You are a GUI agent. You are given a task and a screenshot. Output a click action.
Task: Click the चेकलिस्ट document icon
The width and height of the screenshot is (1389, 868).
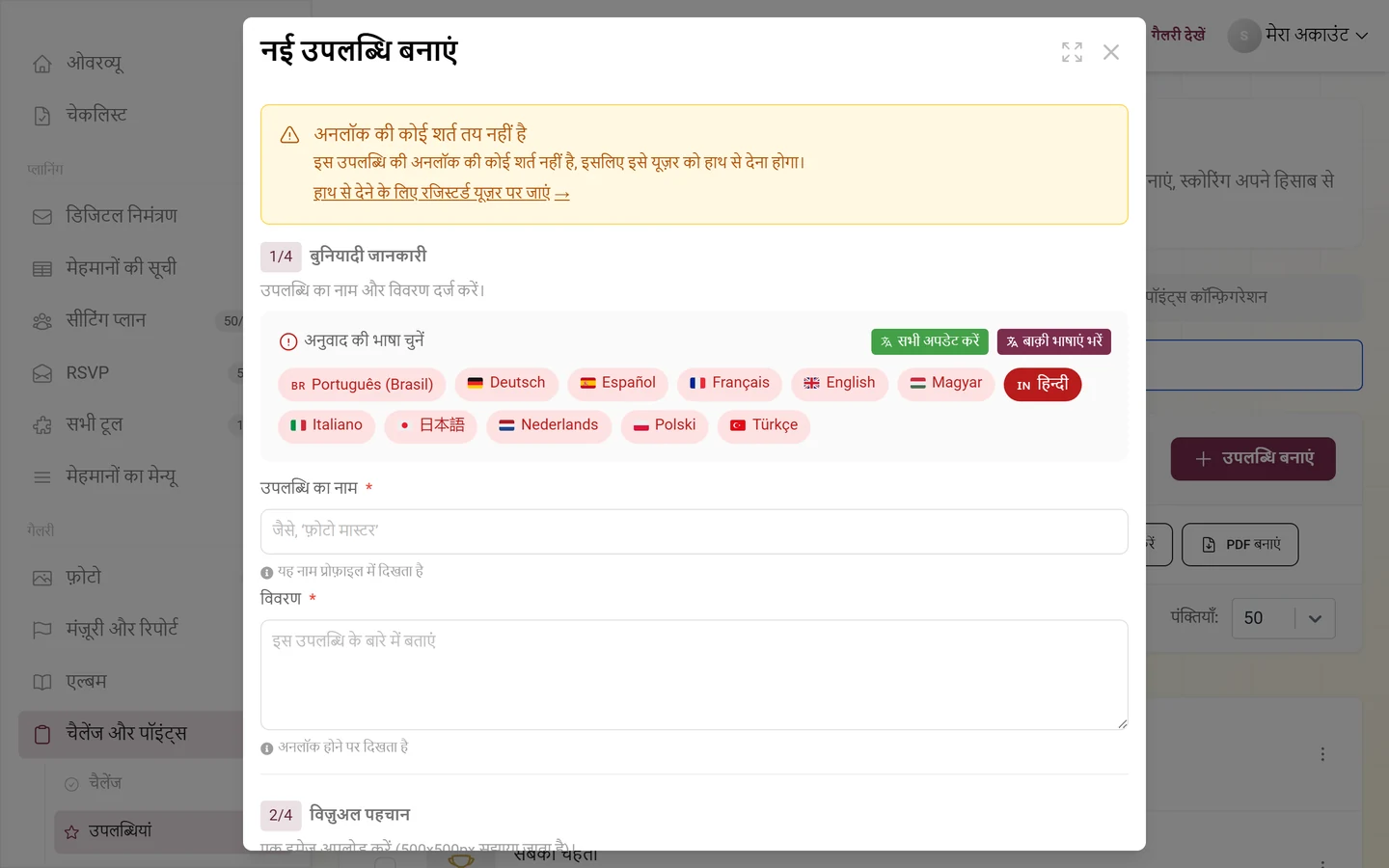pos(42,116)
